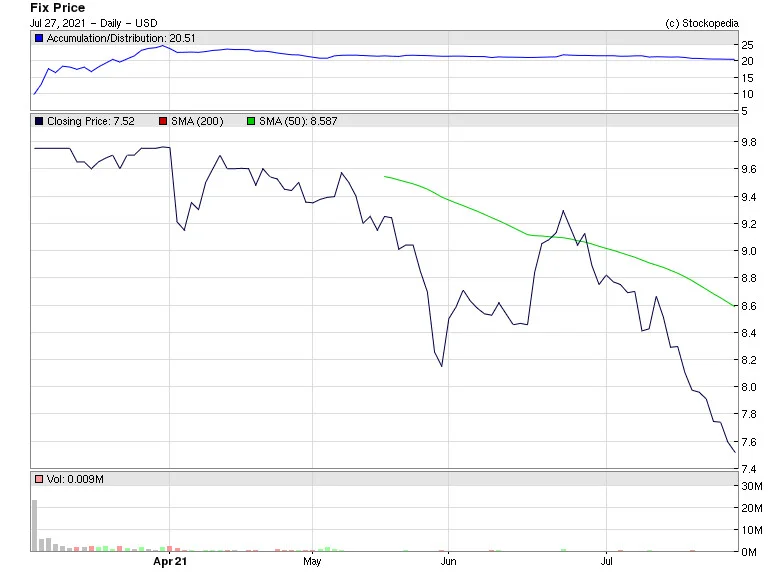Click the 'Jul' date axis label

[x=606, y=561]
